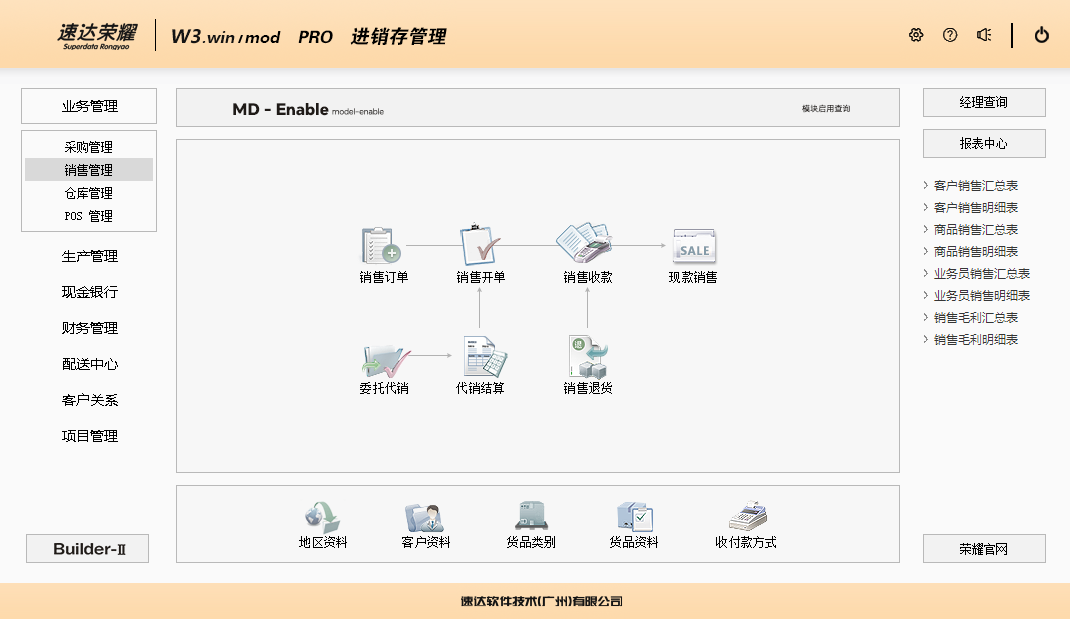
Task: Open the 销售订单 sales order icon
Action: pos(382,245)
